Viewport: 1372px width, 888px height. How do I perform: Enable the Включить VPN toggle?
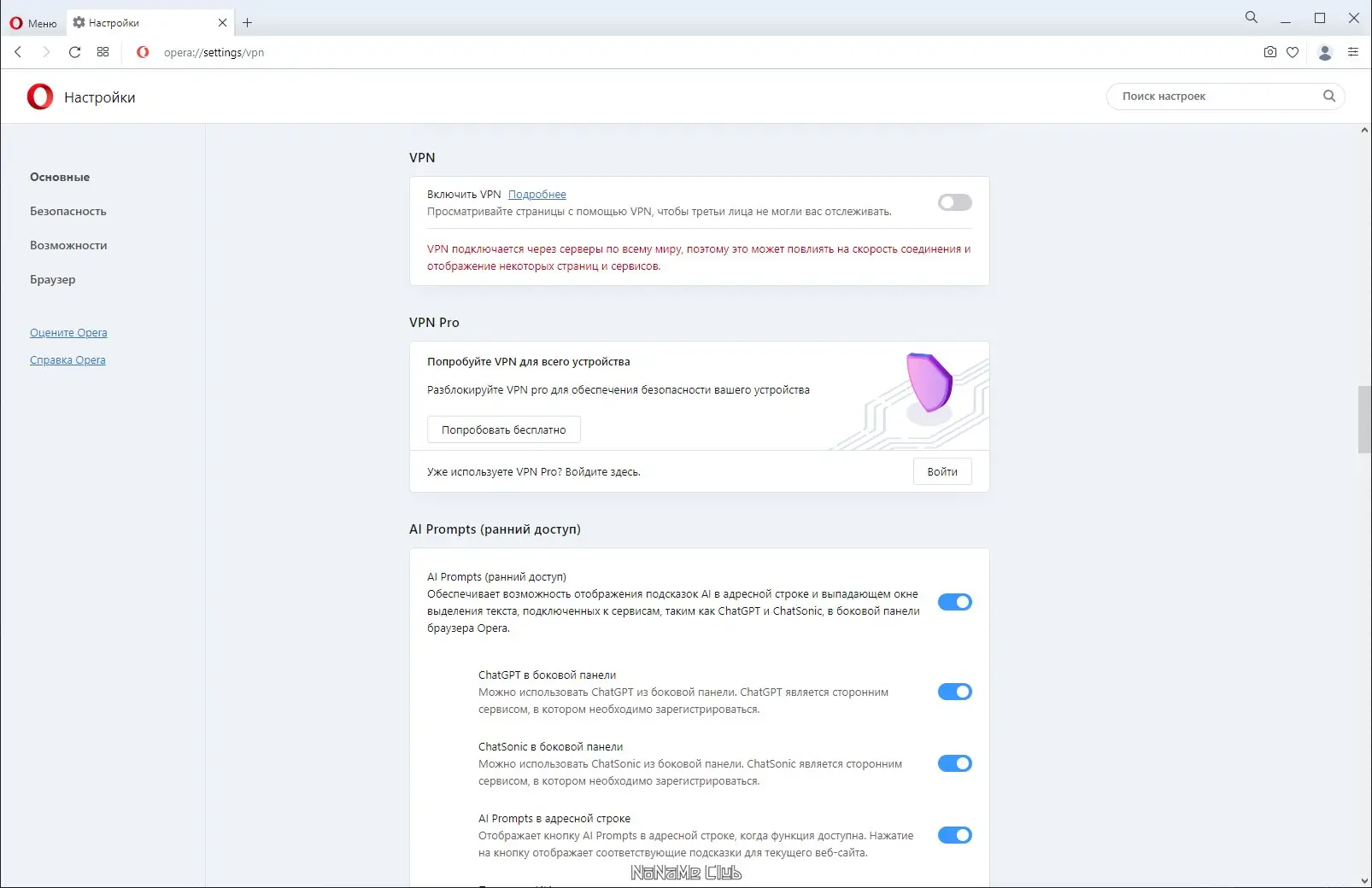coord(955,202)
